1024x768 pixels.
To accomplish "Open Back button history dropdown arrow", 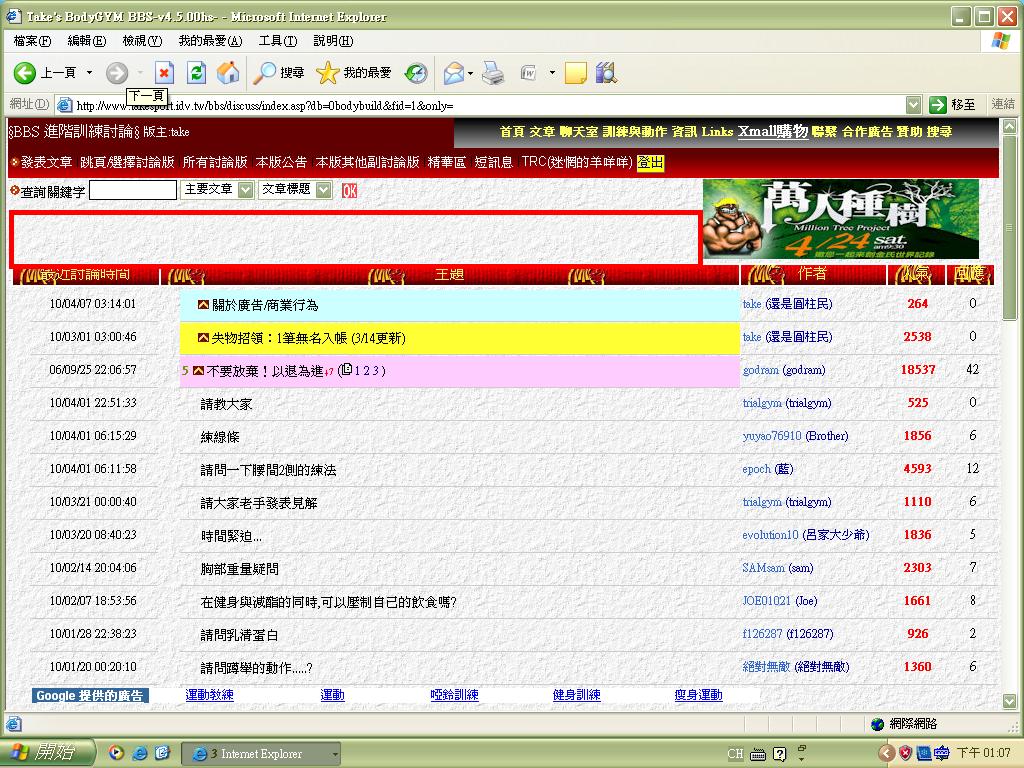I will pyautogui.click(x=89, y=72).
